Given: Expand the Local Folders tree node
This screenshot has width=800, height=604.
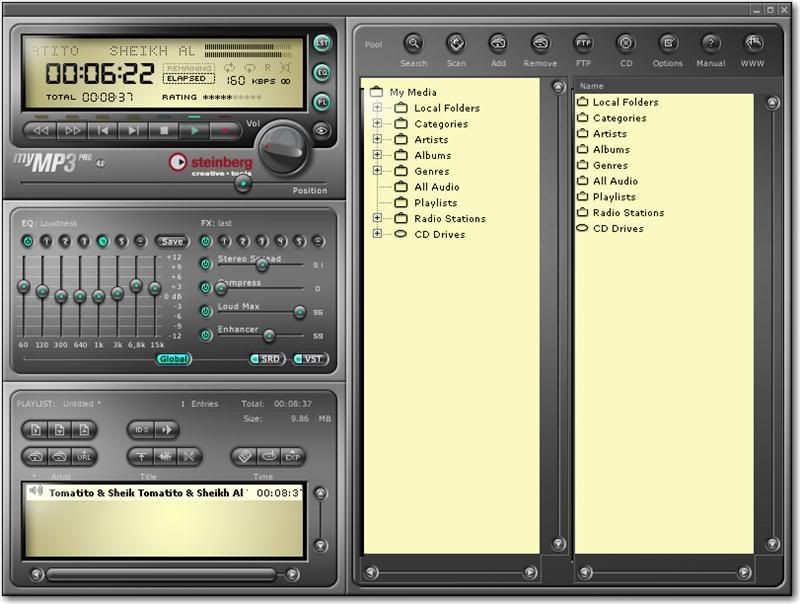Looking at the screenshot, I should [377, 107].
